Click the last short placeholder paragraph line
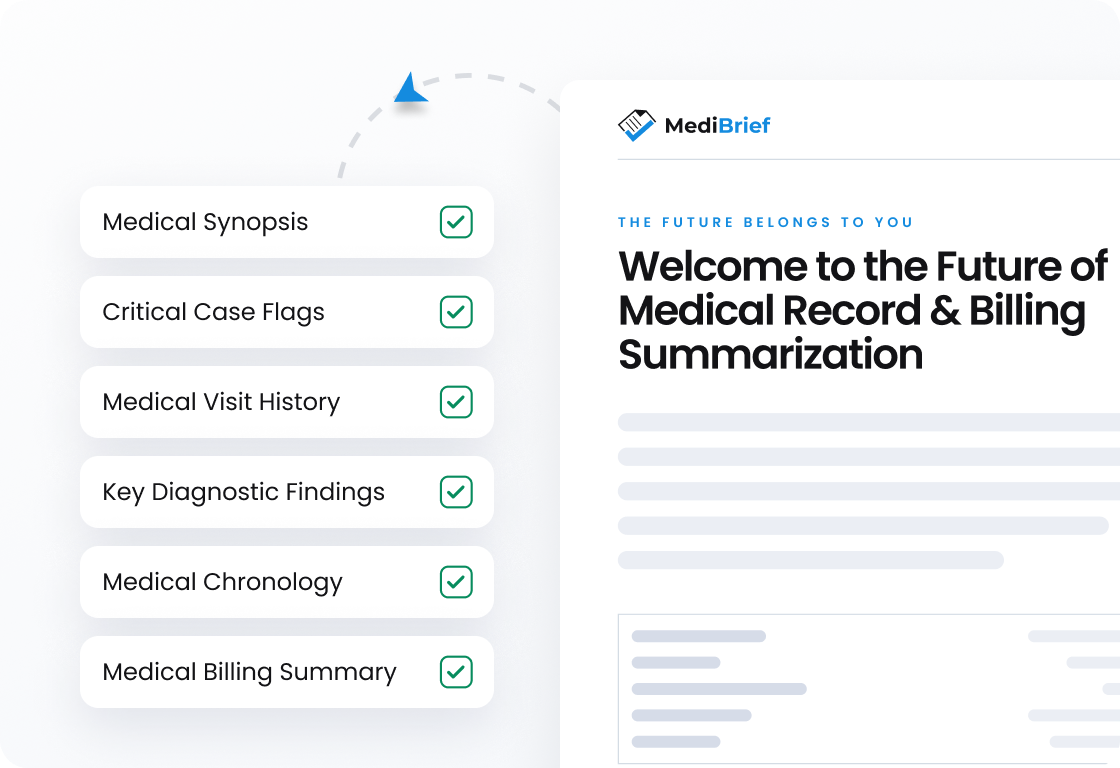 click(810, 560)
